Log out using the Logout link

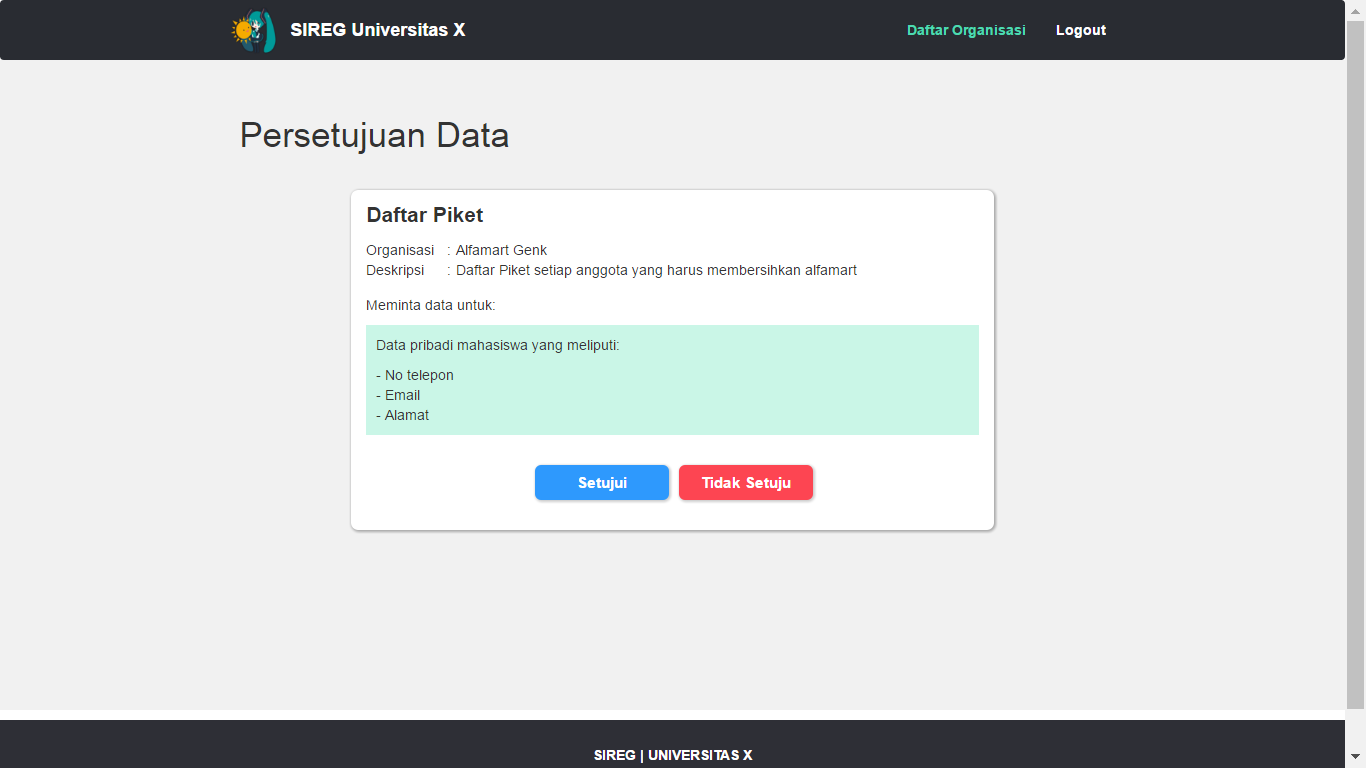click(x=1080, y=30)
